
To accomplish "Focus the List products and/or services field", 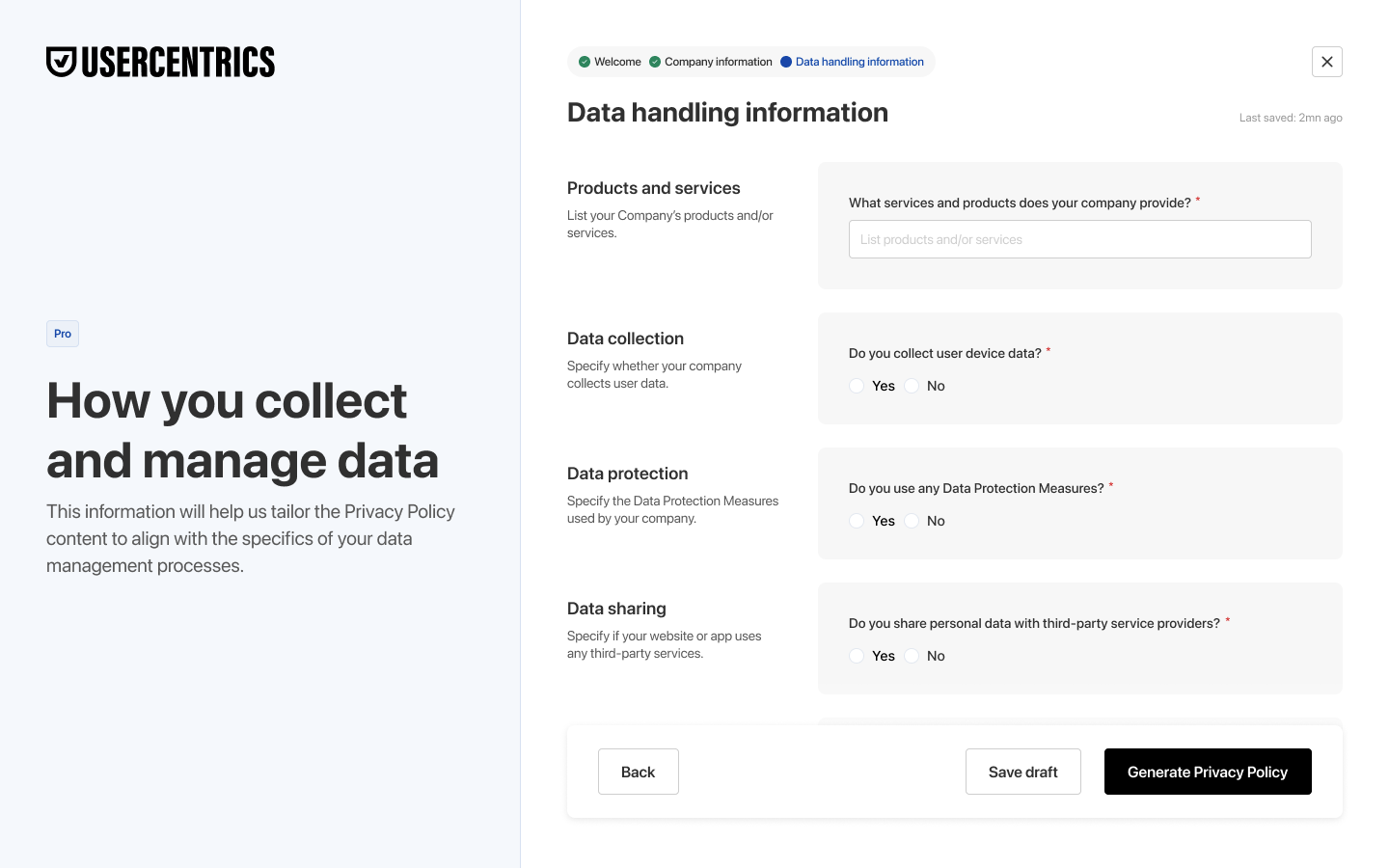I will click(1080, 239).
